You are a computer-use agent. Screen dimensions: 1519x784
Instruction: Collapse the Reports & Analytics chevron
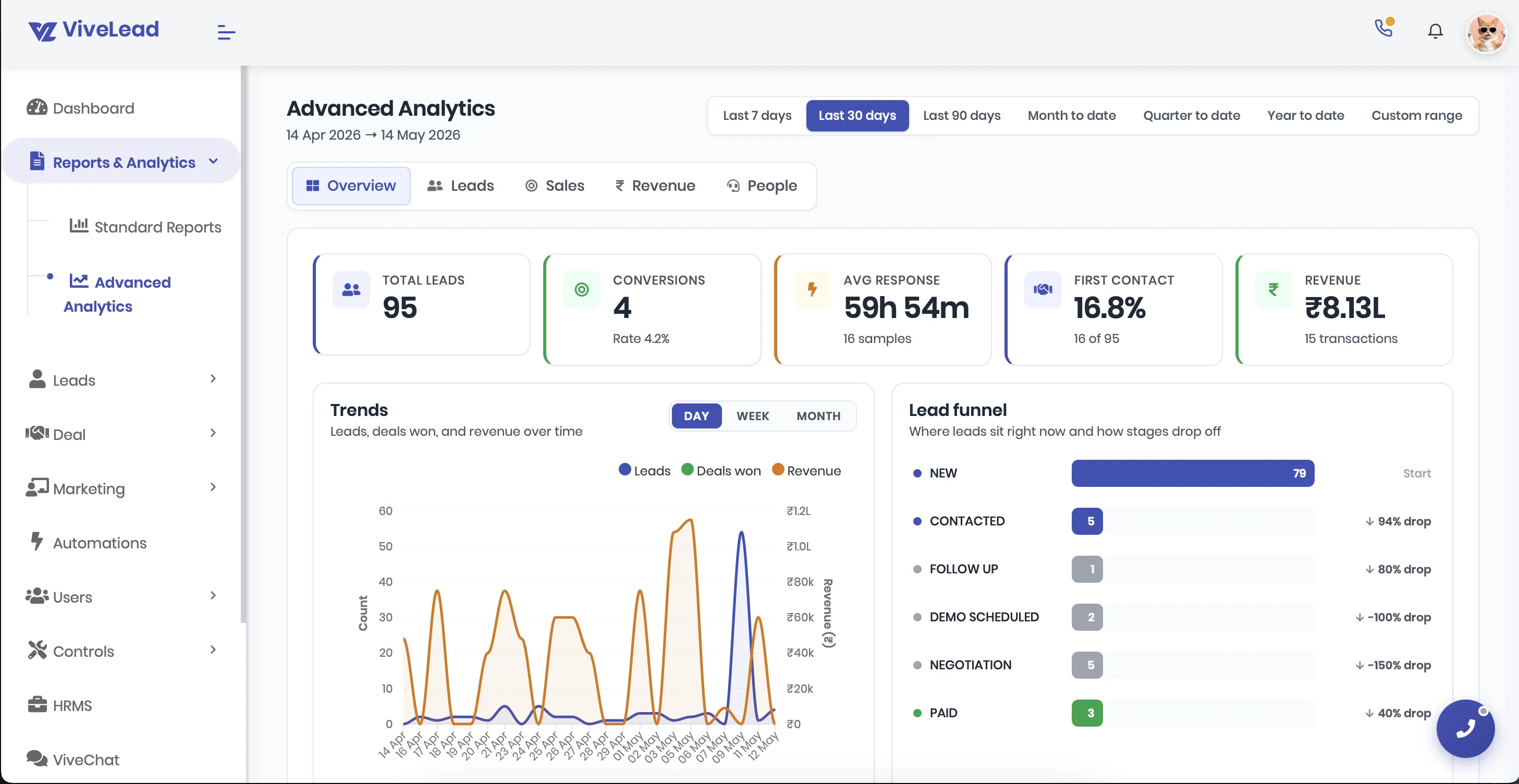(x=213, y=161)
